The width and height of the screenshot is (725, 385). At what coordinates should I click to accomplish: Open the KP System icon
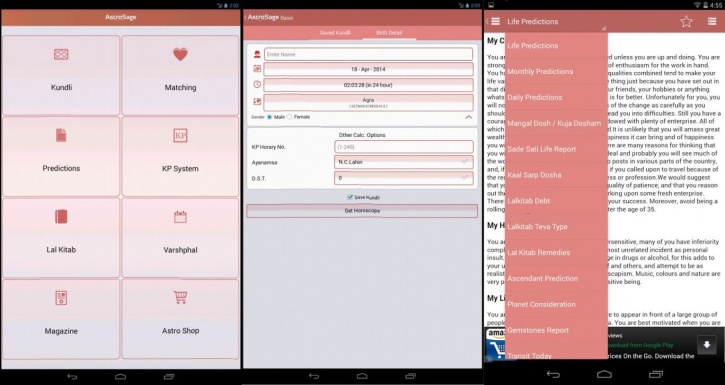point(180,136)
